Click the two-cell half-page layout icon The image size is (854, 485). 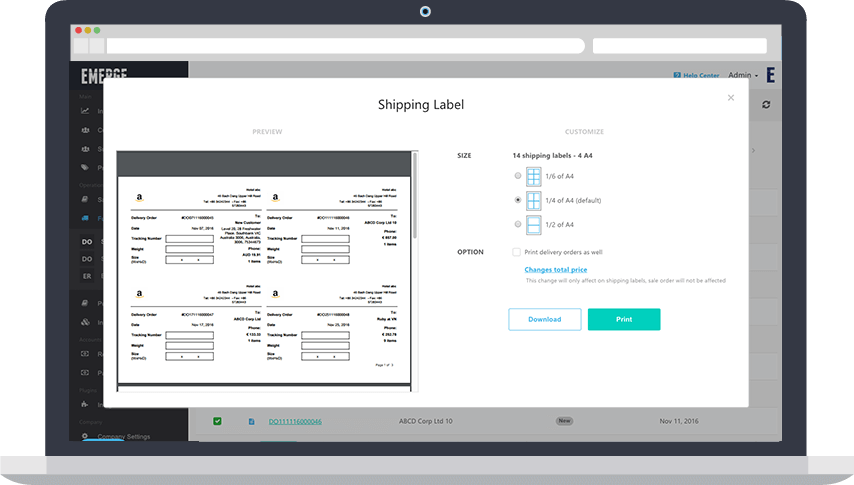tap(534, 225)
